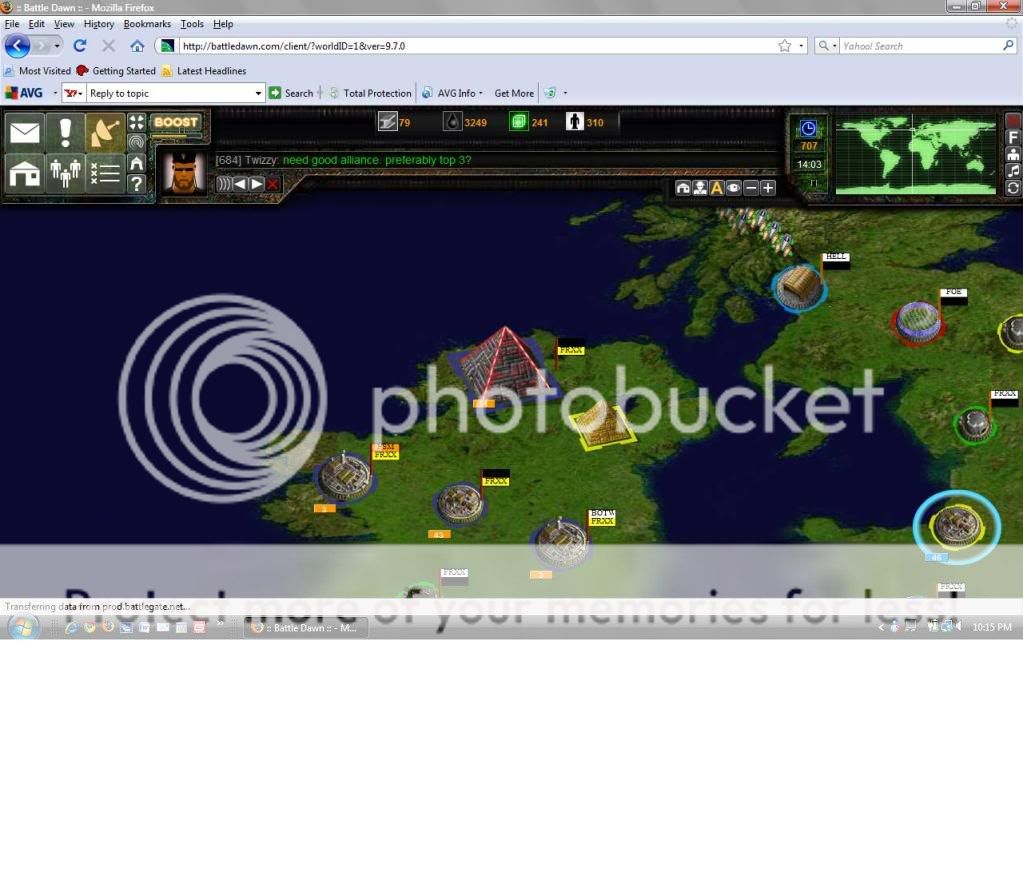Open the mail envelope inbox
This screenshot has height=872, width=1023.
point(25,132)
